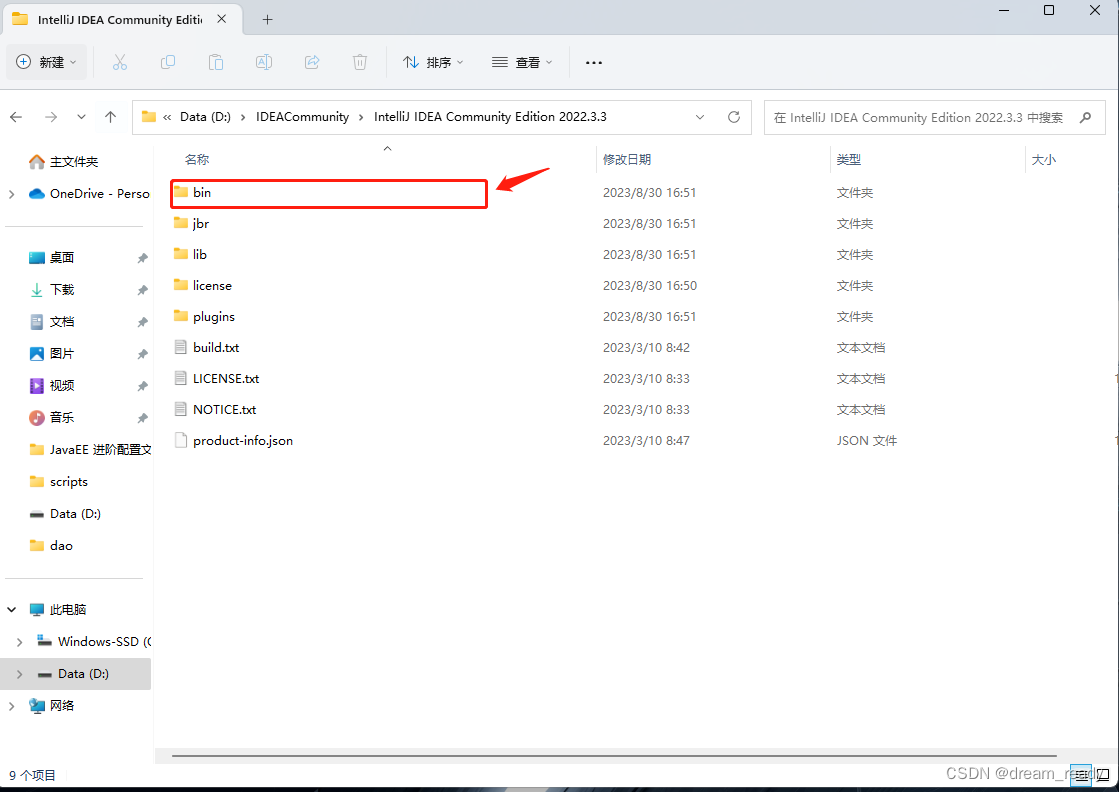Click the IntelliJ IDEA Community Edition tab

121,19
